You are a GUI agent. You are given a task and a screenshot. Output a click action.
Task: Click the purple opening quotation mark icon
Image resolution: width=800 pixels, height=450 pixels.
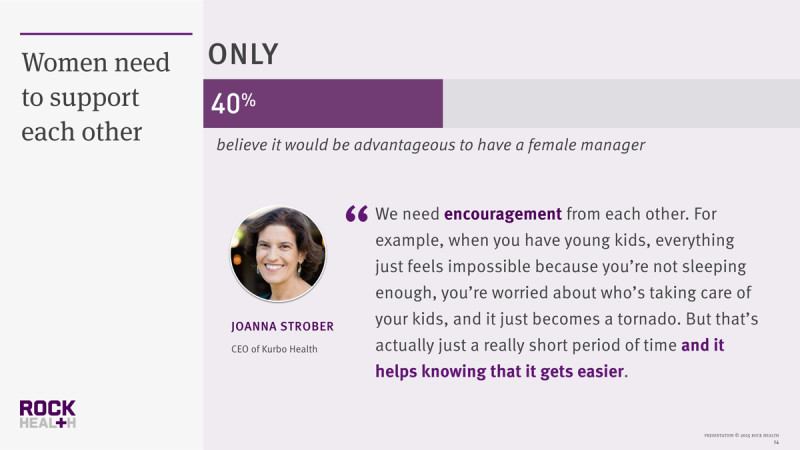click(x=357, y=213)
